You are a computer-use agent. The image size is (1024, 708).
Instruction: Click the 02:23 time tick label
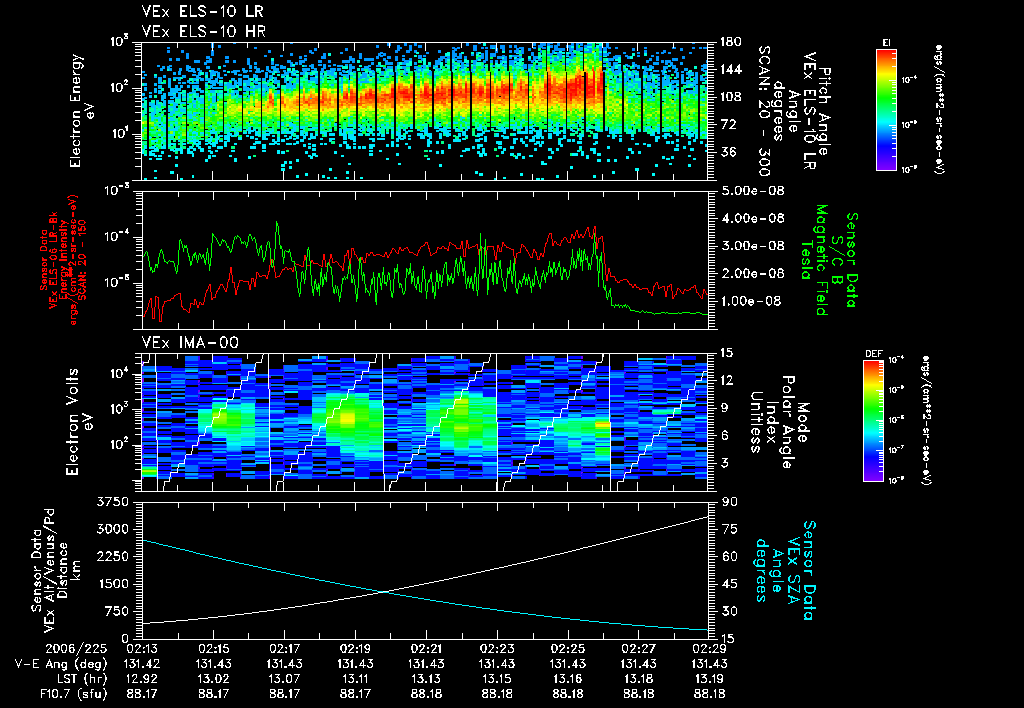[498, 649]
